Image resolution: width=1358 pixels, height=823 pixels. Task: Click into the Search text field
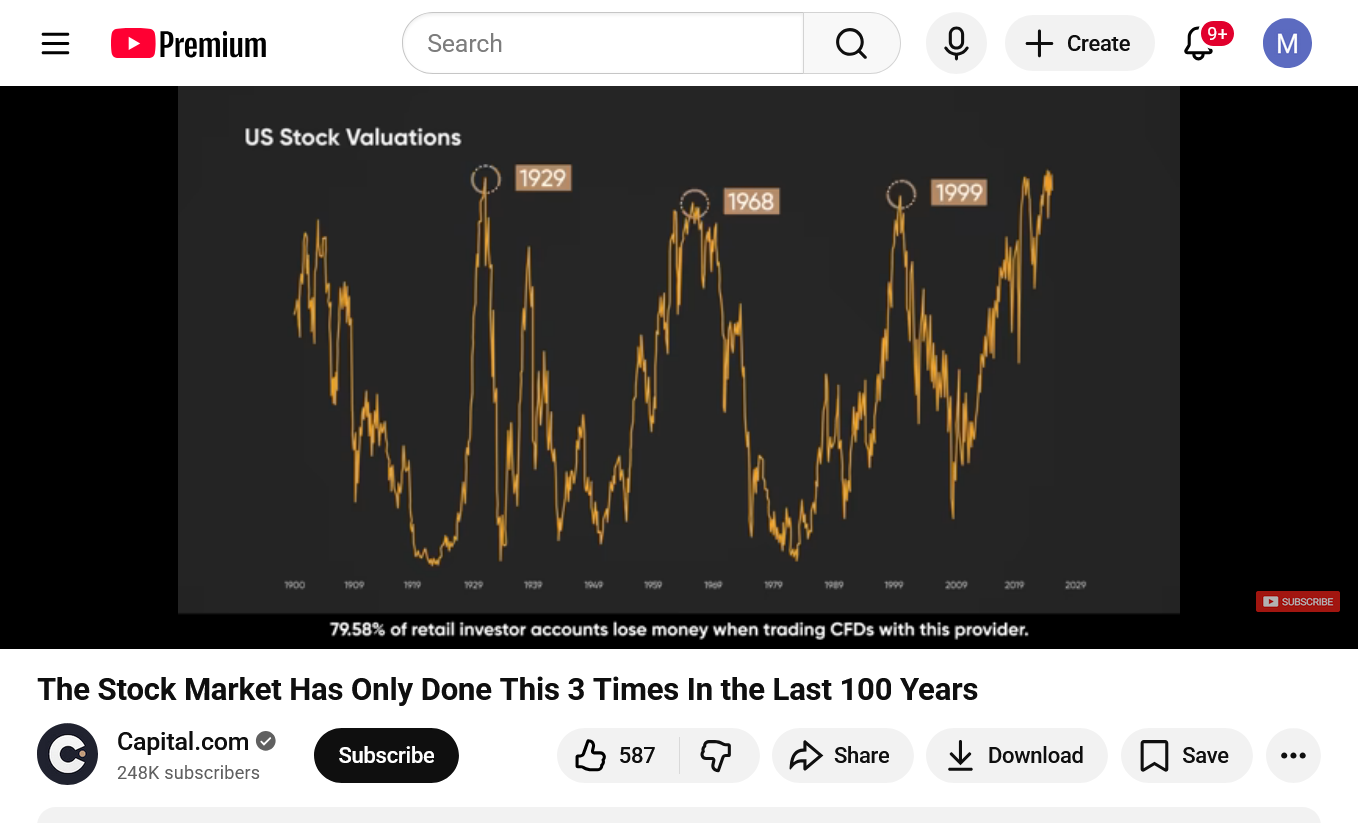tap(602, 44)
